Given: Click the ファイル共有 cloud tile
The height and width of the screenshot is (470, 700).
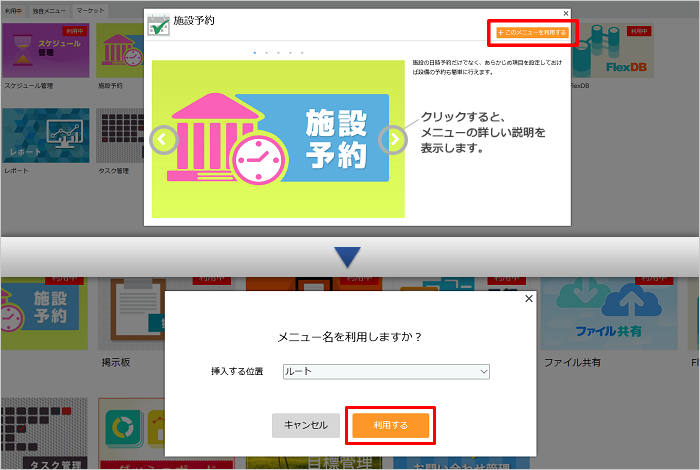Looking at the screenshot, I should 608,313.
